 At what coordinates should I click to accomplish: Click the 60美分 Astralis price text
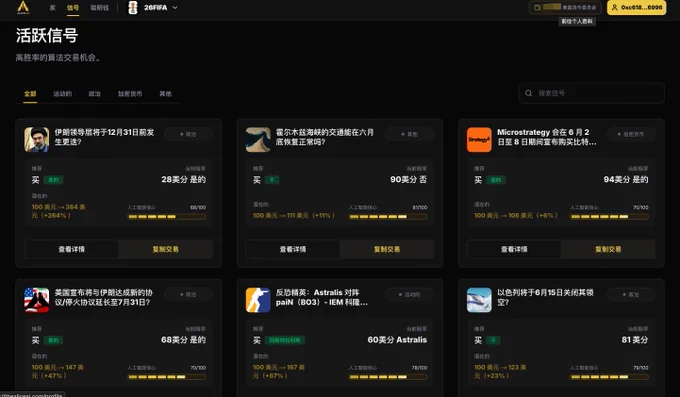pyautogui.click(x=397, y=340)
